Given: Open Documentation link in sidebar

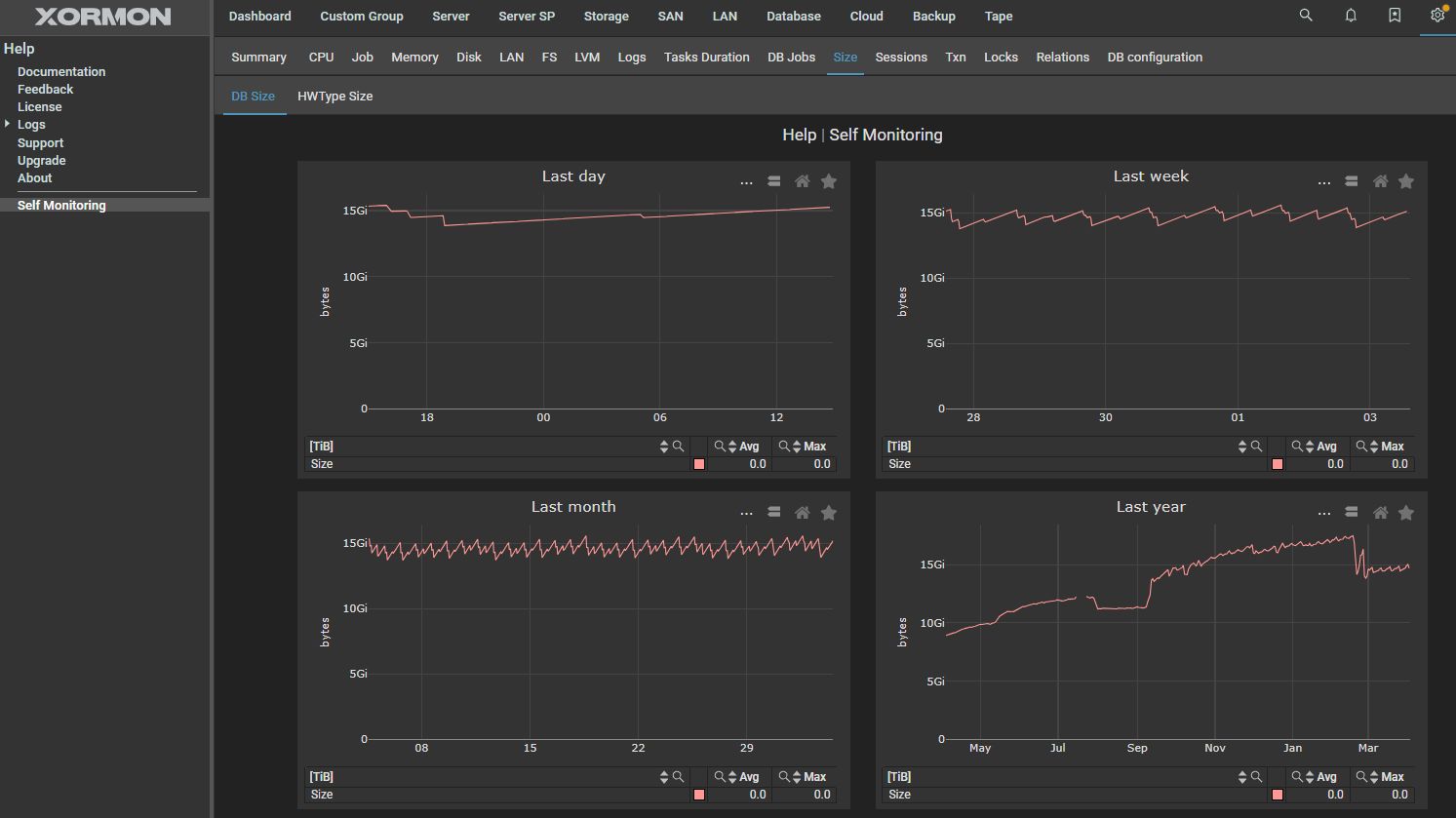Looking at the screenshot, I should (x=61, y=71).
